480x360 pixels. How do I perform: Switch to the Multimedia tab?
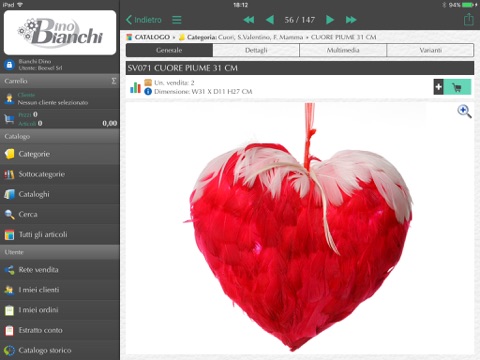(343, 50)
